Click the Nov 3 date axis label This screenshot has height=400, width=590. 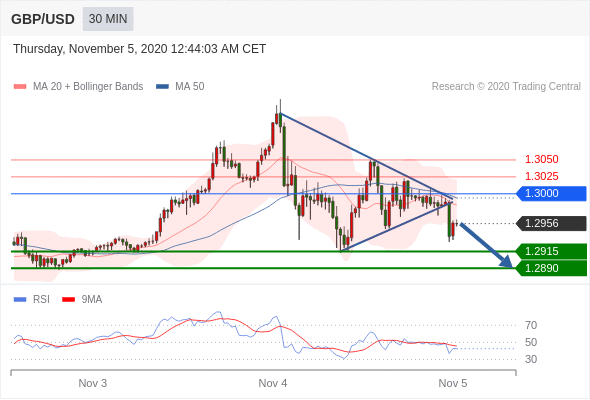tap(93, 383)
